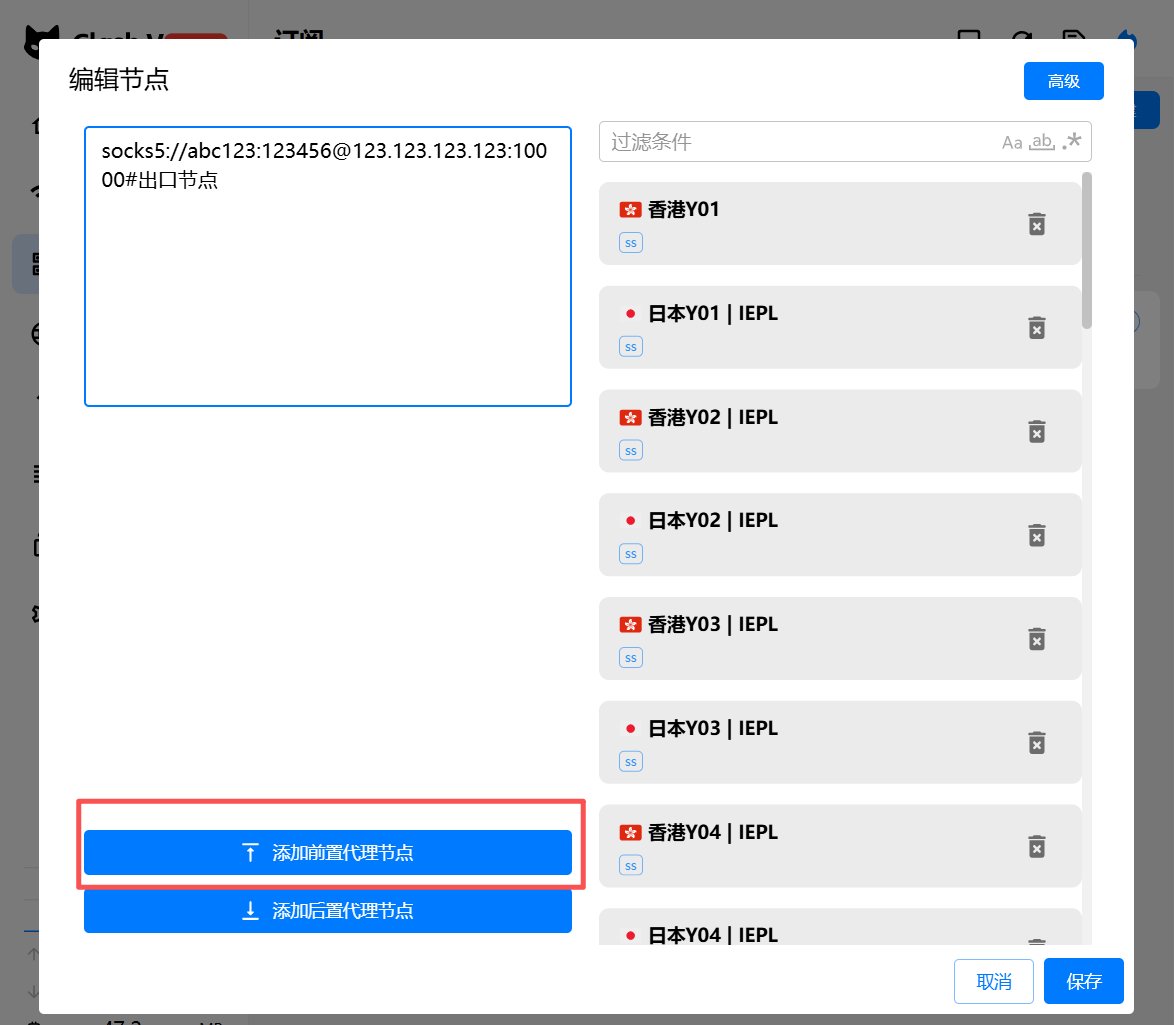Click 添加后置代理节点 button
This screenshot has width=1174, height=1025.
328,910
